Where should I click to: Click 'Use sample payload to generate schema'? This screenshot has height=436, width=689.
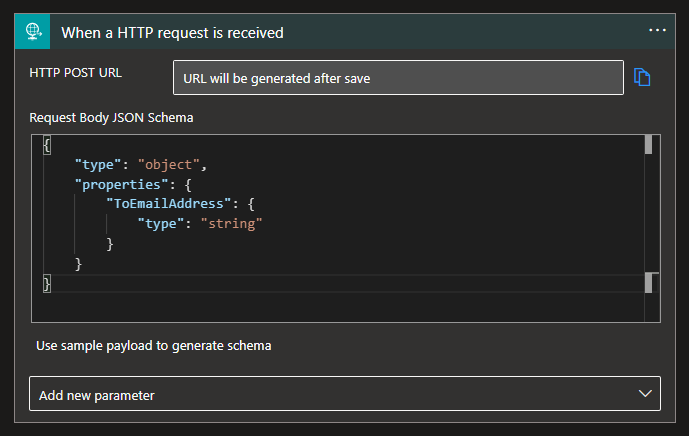pos(154,346)
